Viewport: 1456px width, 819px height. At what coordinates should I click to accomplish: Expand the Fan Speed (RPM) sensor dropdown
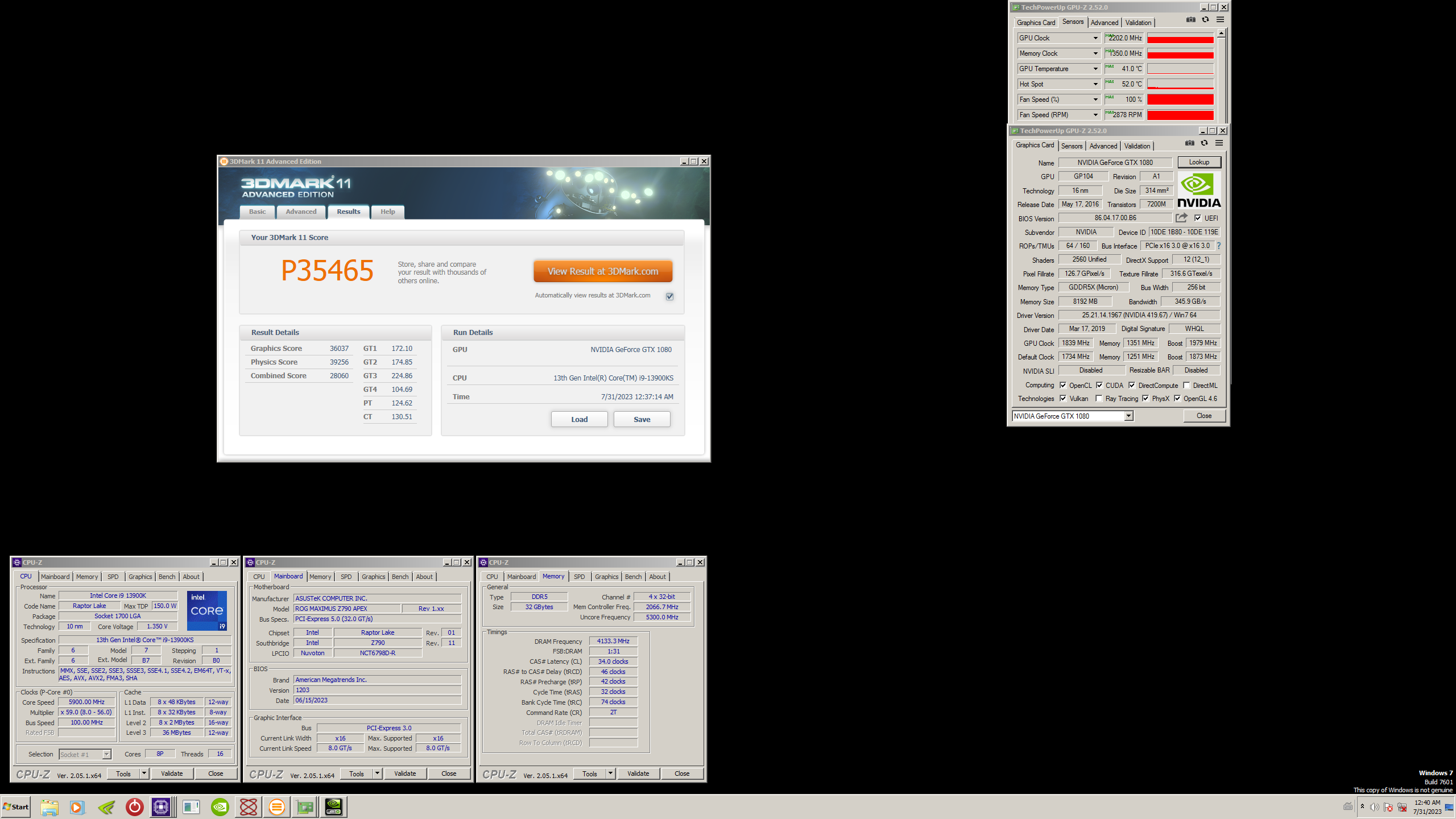[x=1095, y=115]
